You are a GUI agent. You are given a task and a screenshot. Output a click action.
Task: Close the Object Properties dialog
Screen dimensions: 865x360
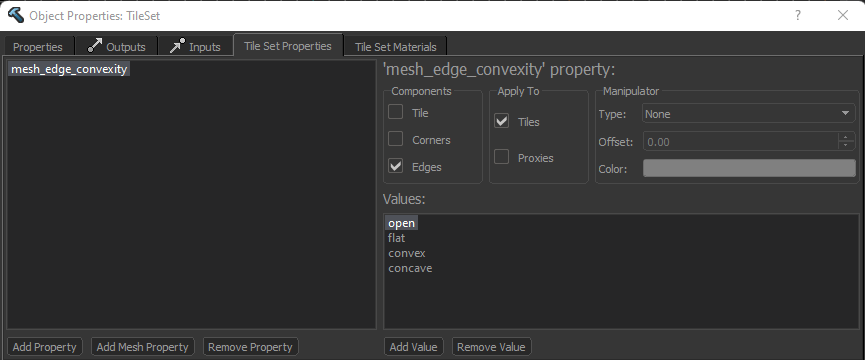coord(843,15)
